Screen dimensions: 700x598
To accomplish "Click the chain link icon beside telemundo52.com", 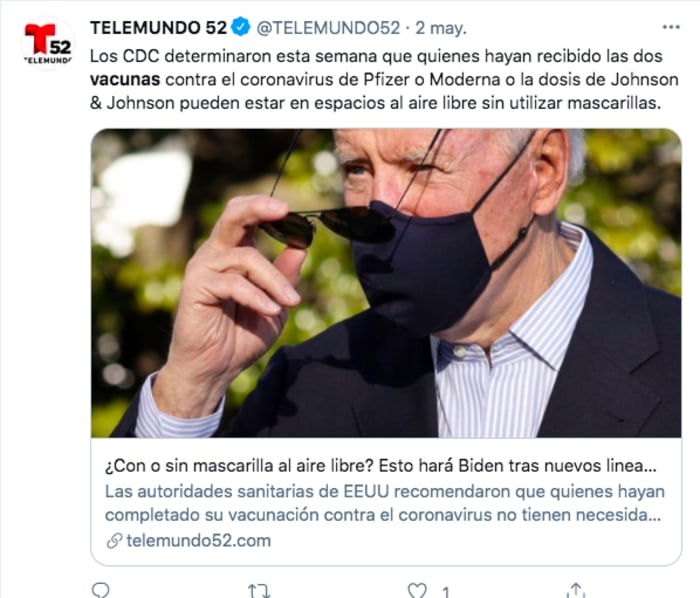I will click(x=114, y=541).
